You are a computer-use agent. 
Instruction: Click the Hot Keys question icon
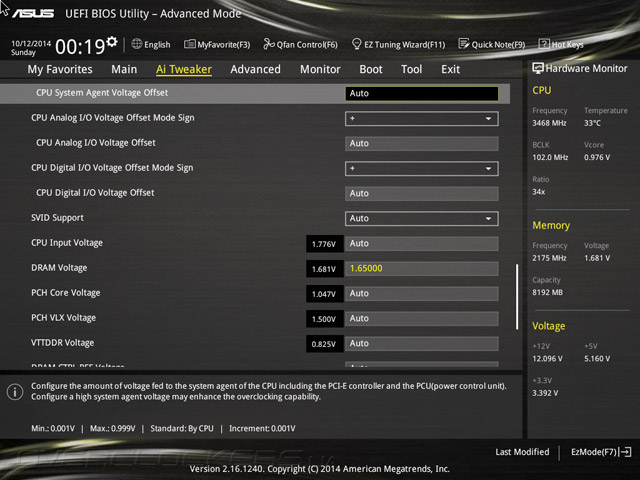(x=544, y=44)
